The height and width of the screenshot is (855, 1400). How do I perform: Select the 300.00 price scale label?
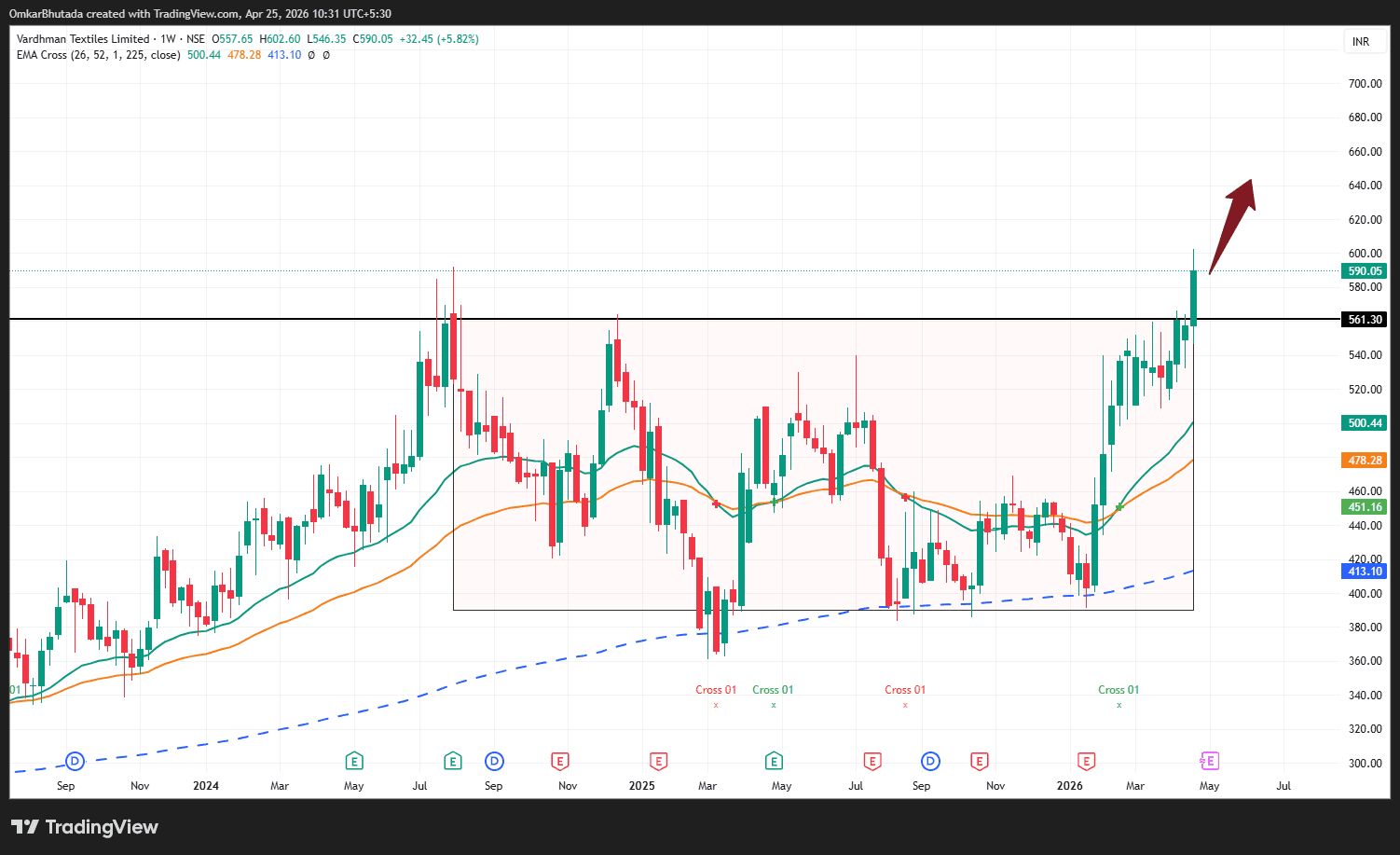[1365, 763]
